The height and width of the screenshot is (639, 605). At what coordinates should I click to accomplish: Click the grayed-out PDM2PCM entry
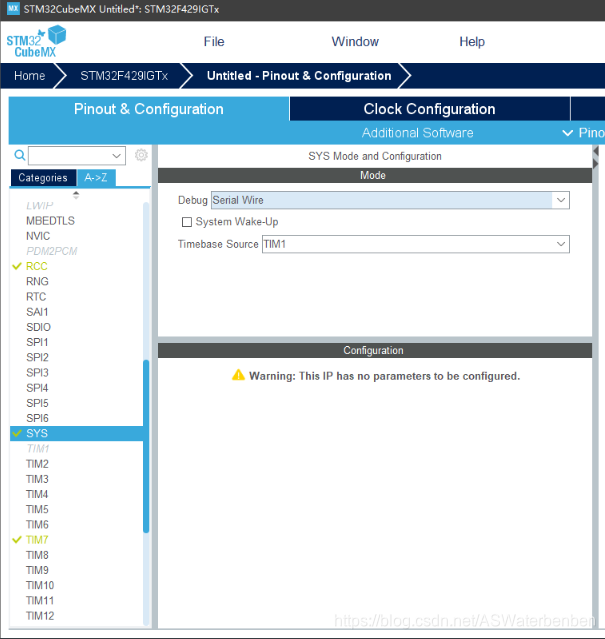[52, 251]
